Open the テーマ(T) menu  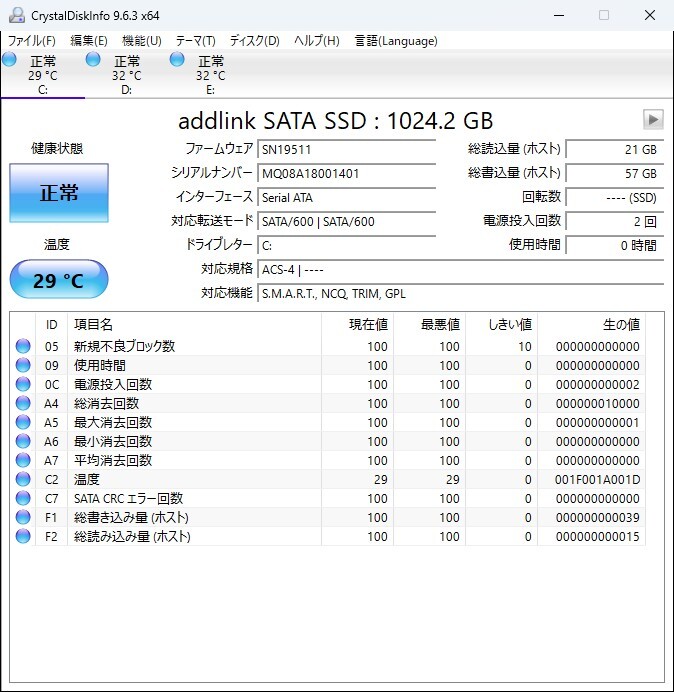(x=196, y=41)
